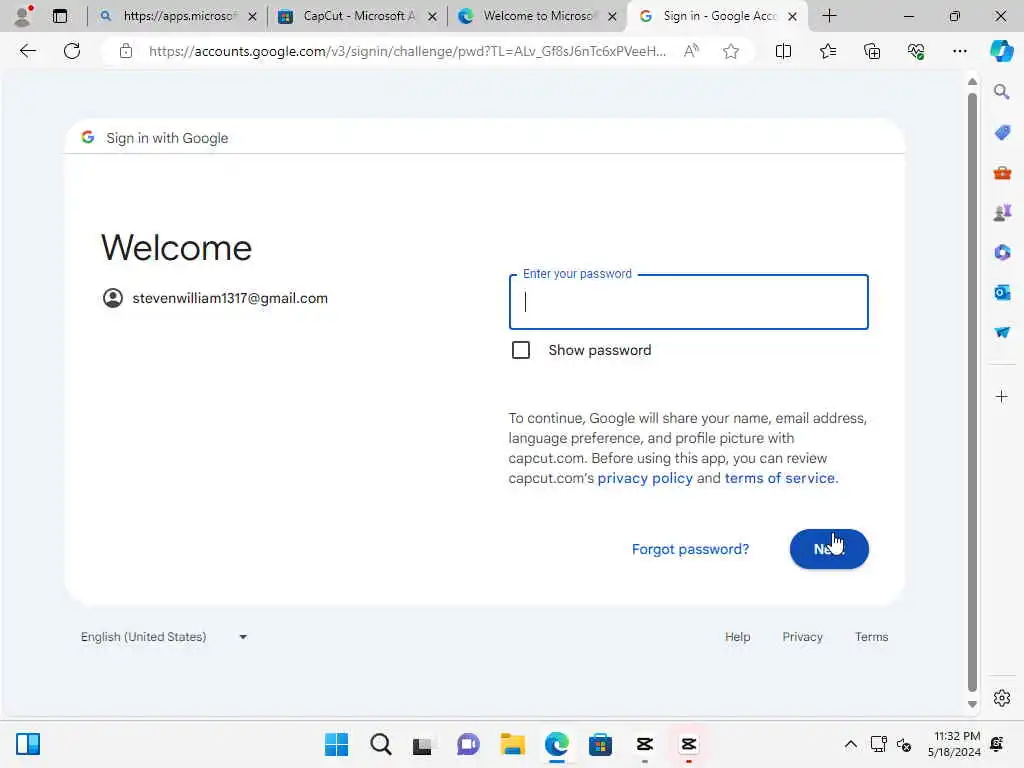1024x768 pixels.
Task: Open the Favorites list
Action: tap(827, 51)
